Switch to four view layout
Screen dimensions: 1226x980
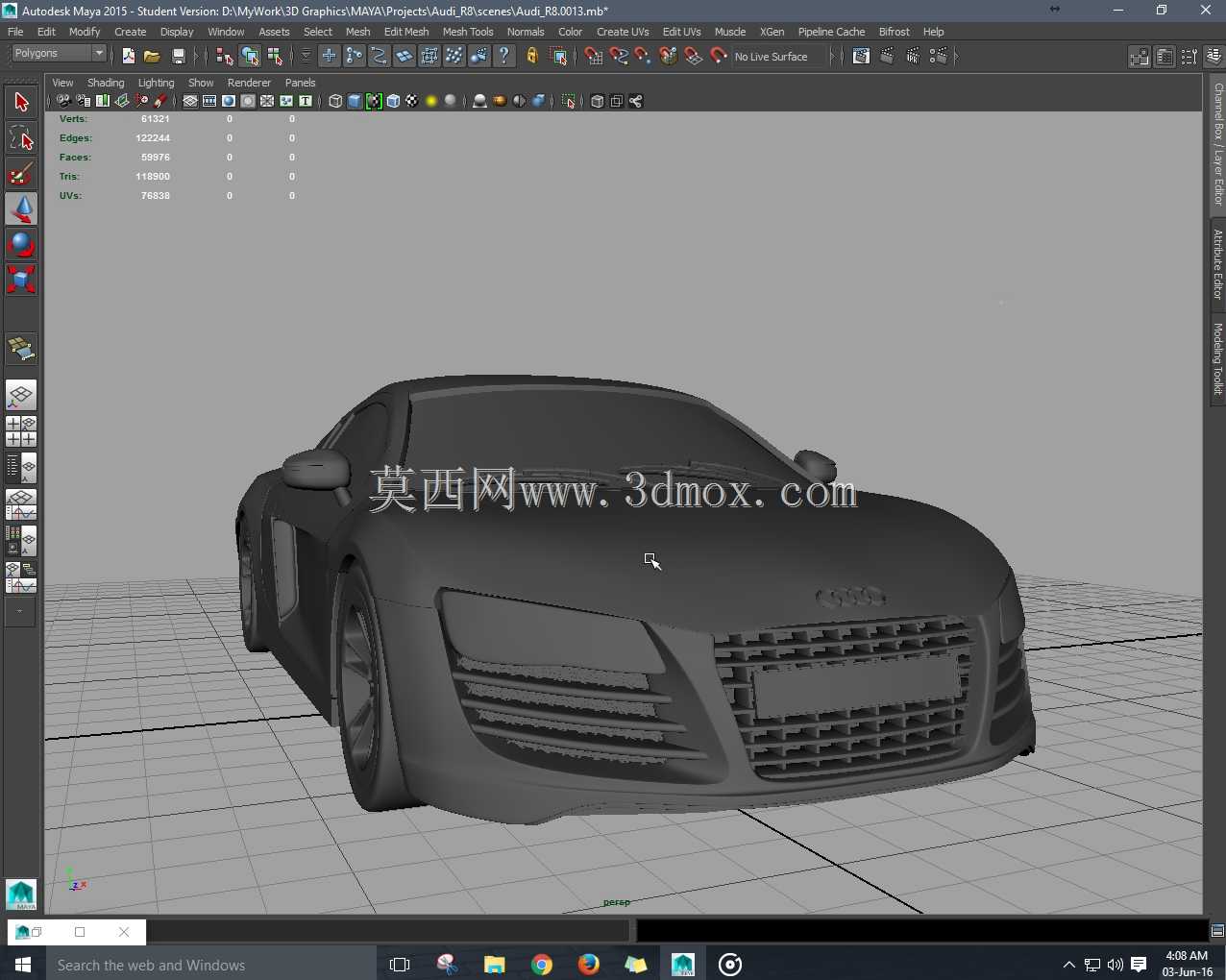pos(21,431)
